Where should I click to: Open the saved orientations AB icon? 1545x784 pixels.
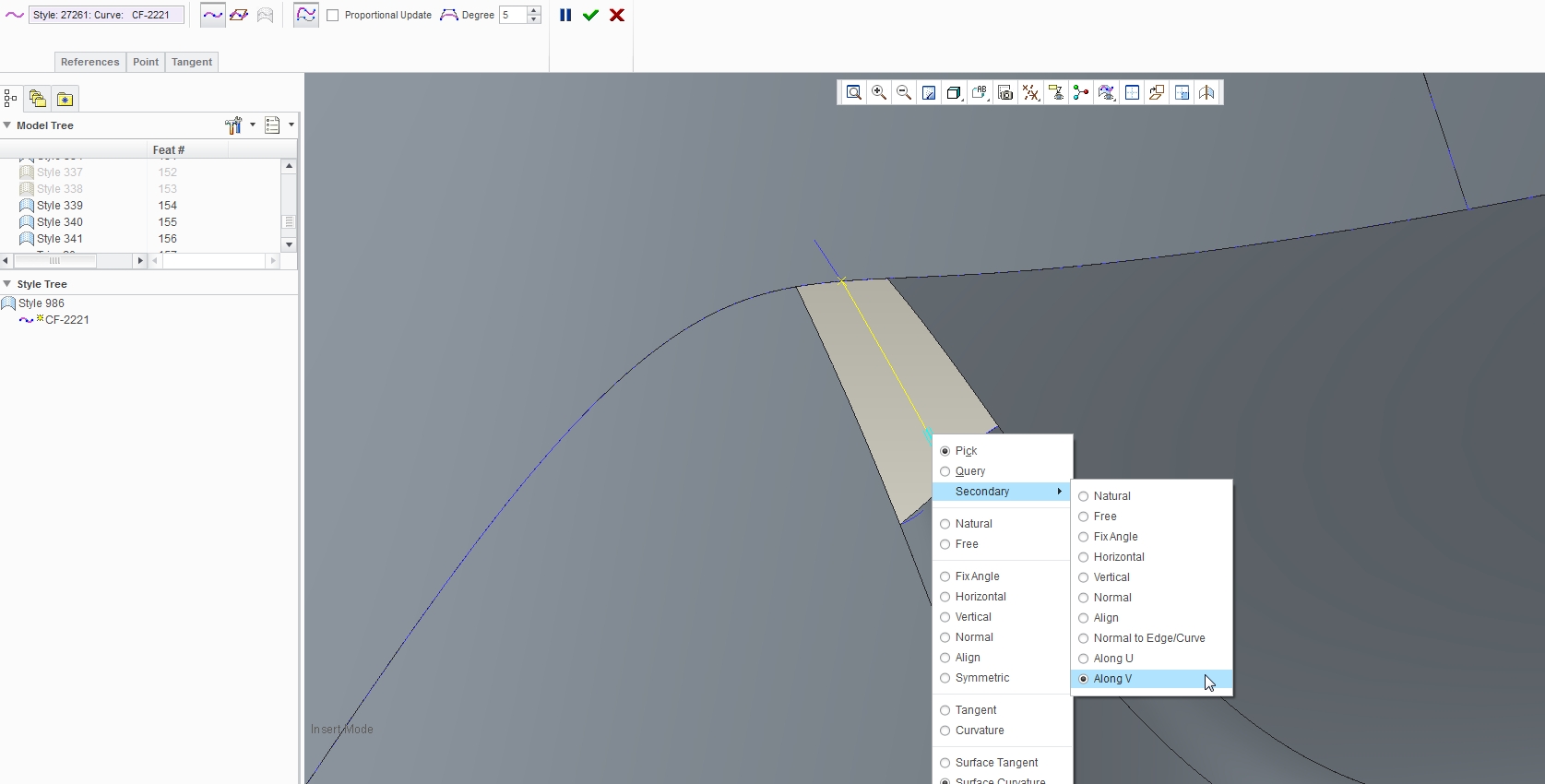pos(980,92)
